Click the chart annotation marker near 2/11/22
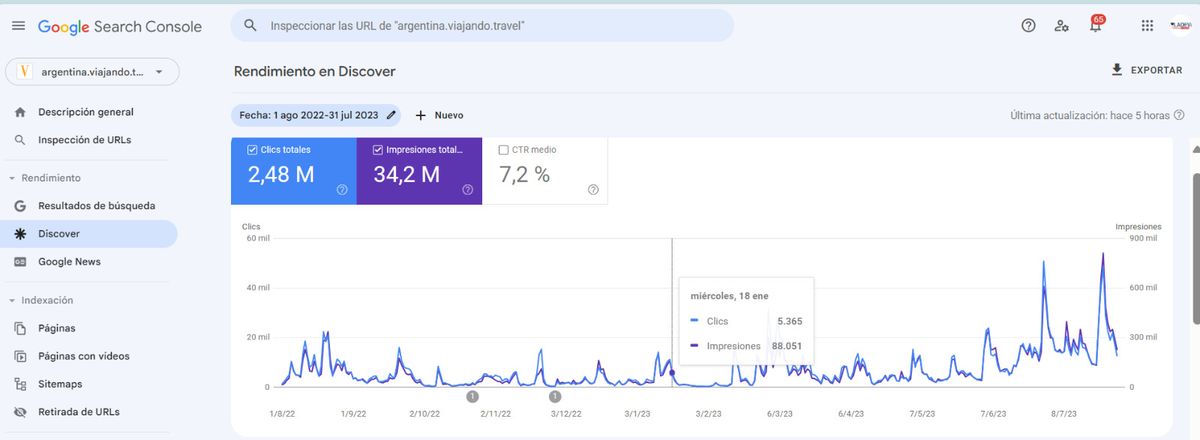This screenshot has width=1200, height=440. tap(472, 396)
